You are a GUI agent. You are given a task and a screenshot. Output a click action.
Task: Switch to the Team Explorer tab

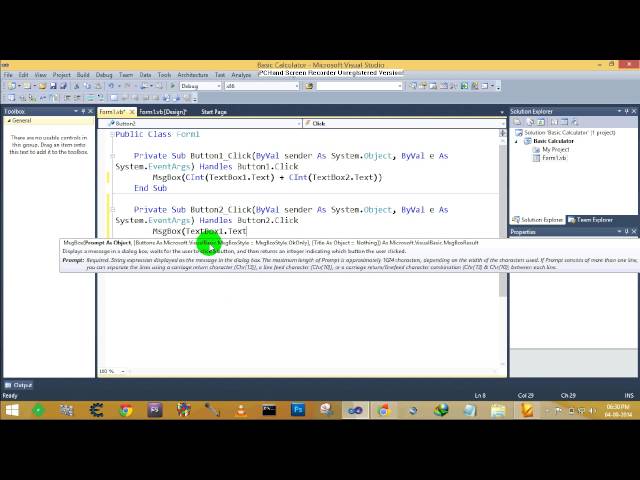point(591,220)
